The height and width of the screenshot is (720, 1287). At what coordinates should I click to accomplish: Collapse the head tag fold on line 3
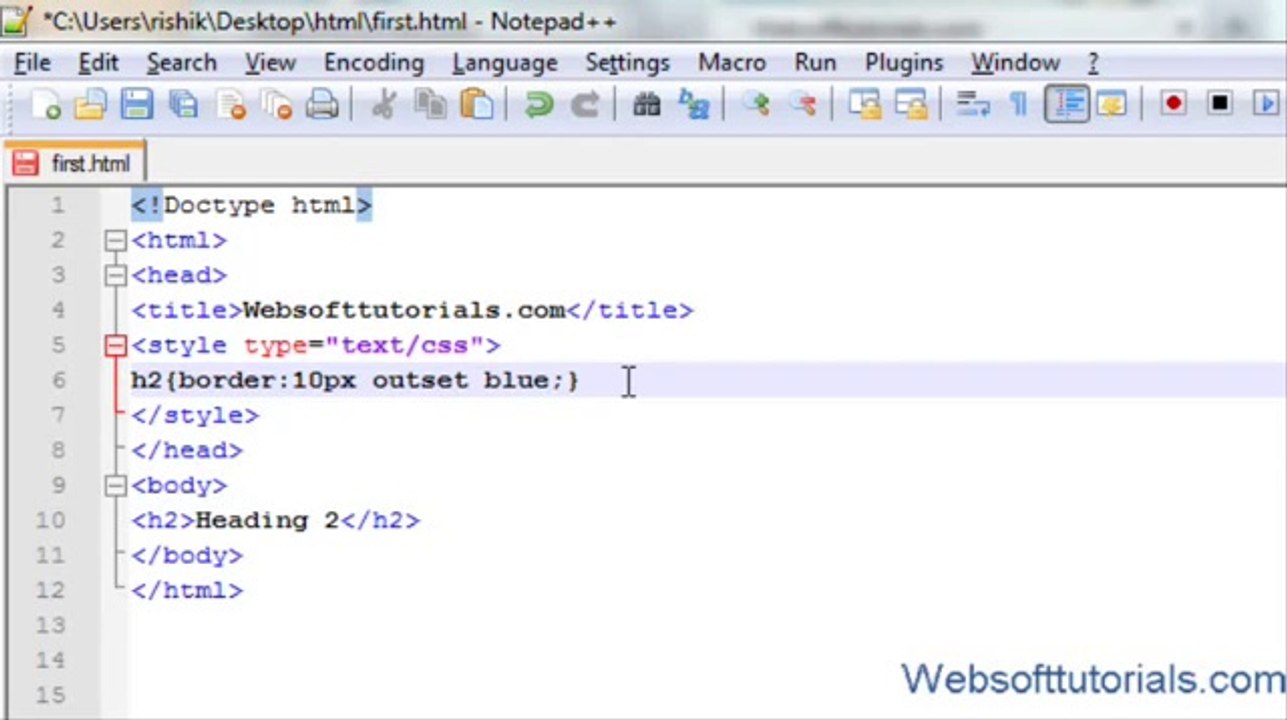point(116,275)
